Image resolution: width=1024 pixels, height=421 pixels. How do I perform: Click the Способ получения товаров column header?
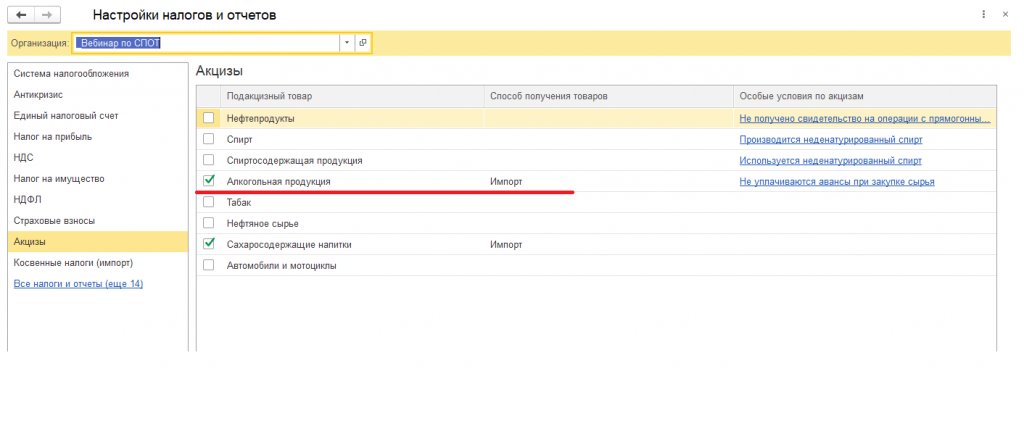click(608, 96)
